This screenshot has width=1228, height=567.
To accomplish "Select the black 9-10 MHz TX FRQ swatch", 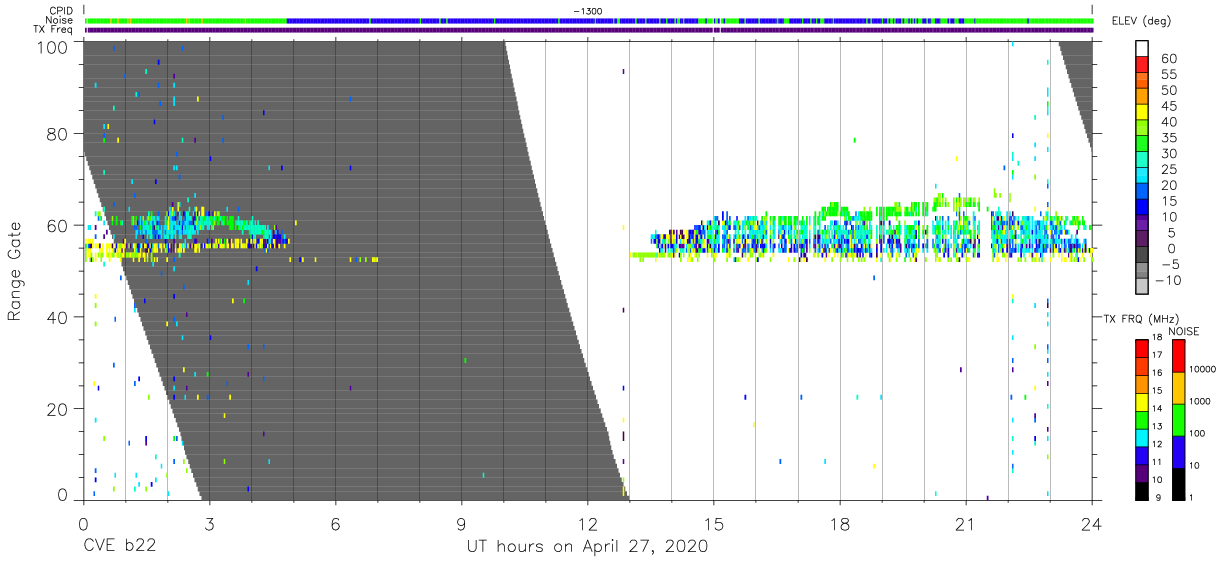I will click(1142, 491).
